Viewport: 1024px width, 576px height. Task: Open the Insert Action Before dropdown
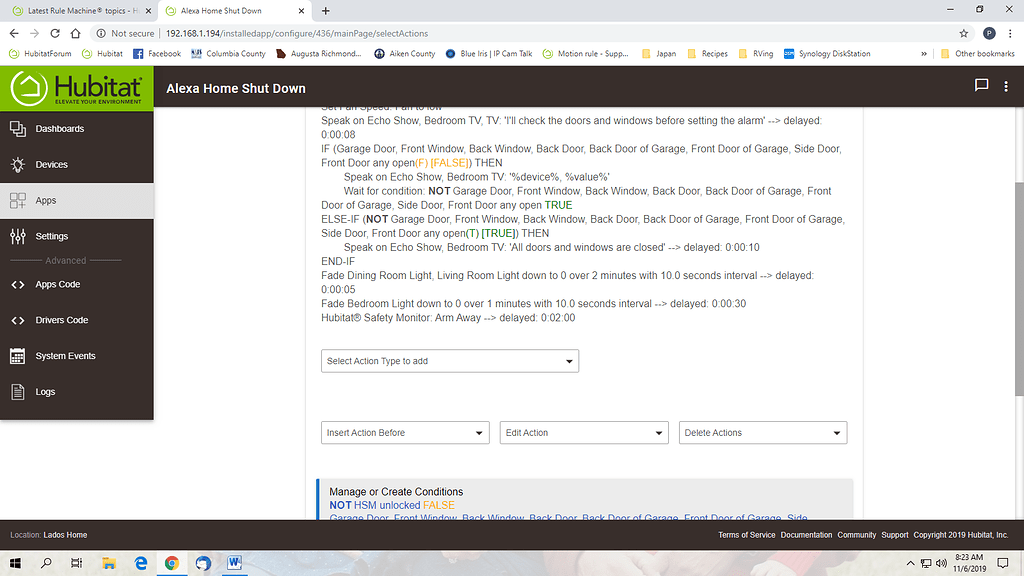(x=405, y=433)
